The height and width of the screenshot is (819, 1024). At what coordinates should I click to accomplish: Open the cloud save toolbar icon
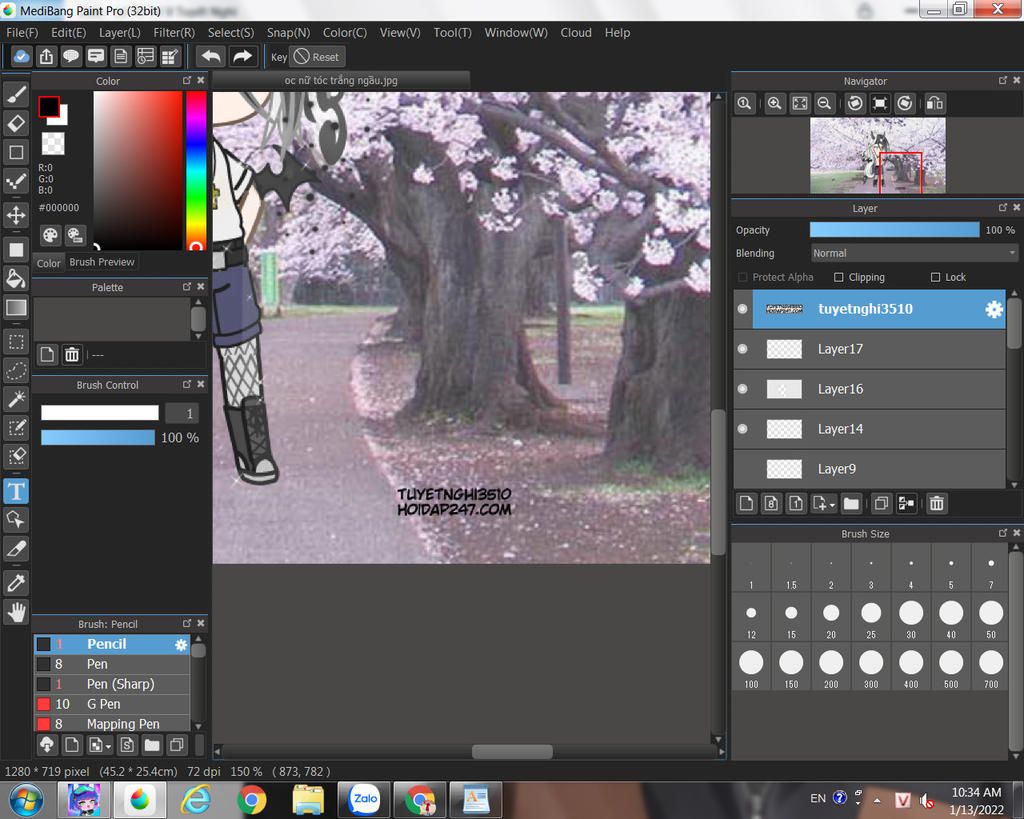[x=21, y=57]
